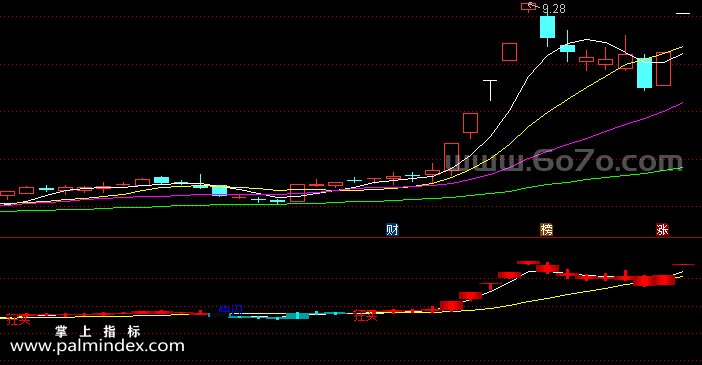Click the leftmost red 狂买 signal
702x365 pixels.
(x=18, y=319)
